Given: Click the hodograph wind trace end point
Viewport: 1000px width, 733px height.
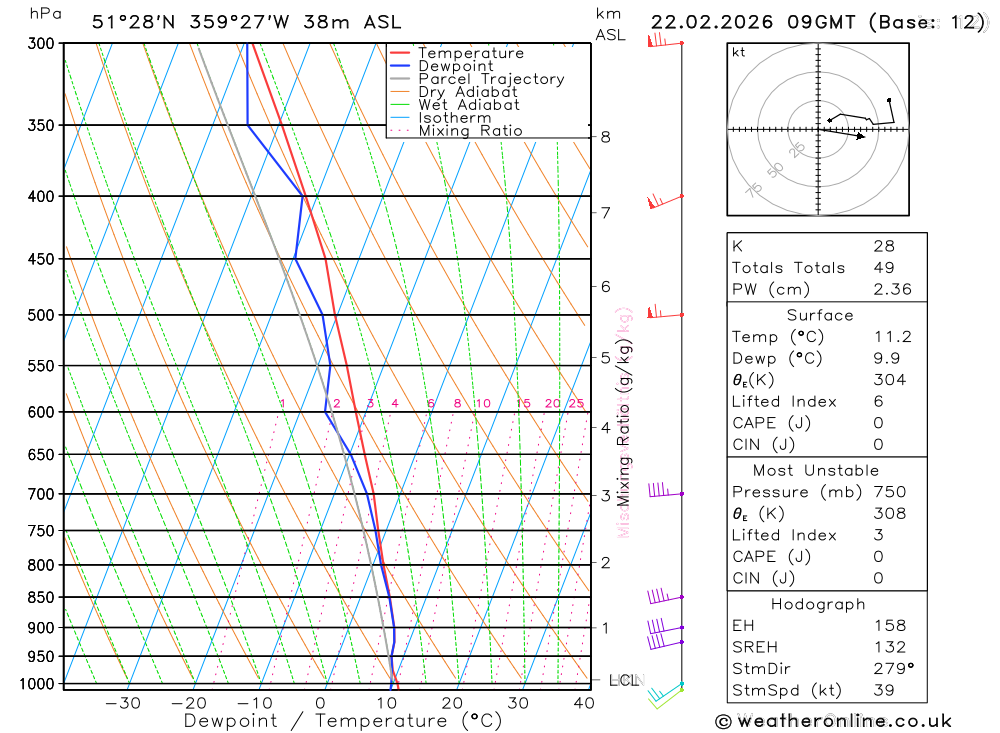Looking at the screenshot, I should click(x=889, y=100).
